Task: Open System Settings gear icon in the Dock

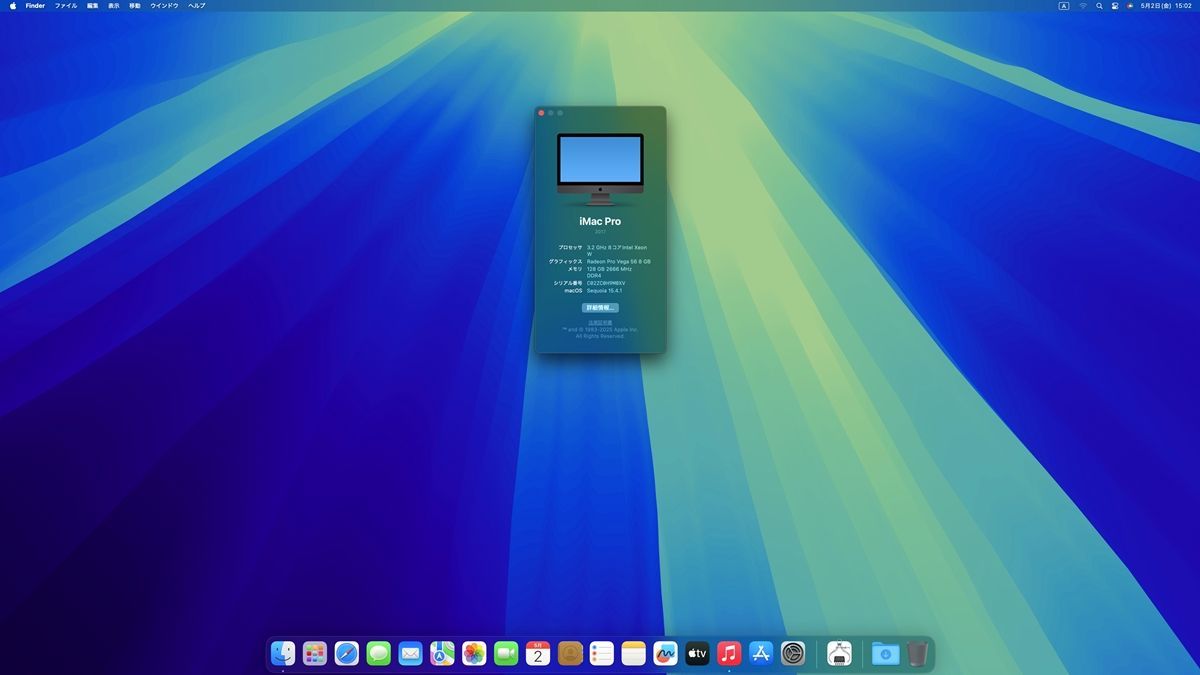Action: (793, 654)
